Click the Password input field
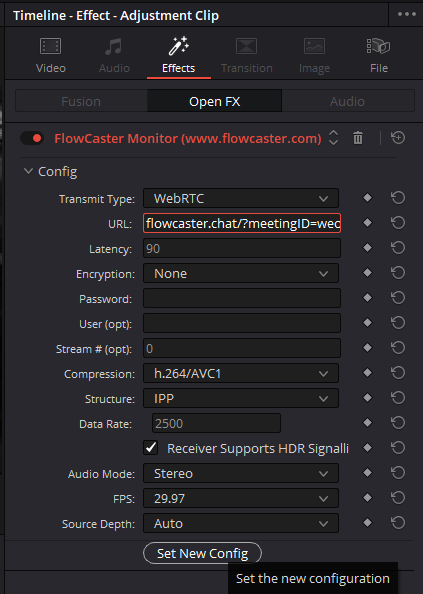 click(242, 298)
